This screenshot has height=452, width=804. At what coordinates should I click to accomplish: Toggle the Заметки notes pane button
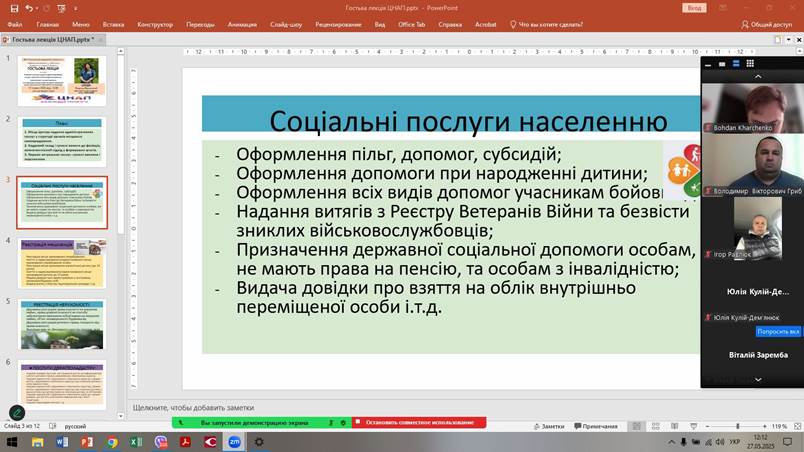549,426
